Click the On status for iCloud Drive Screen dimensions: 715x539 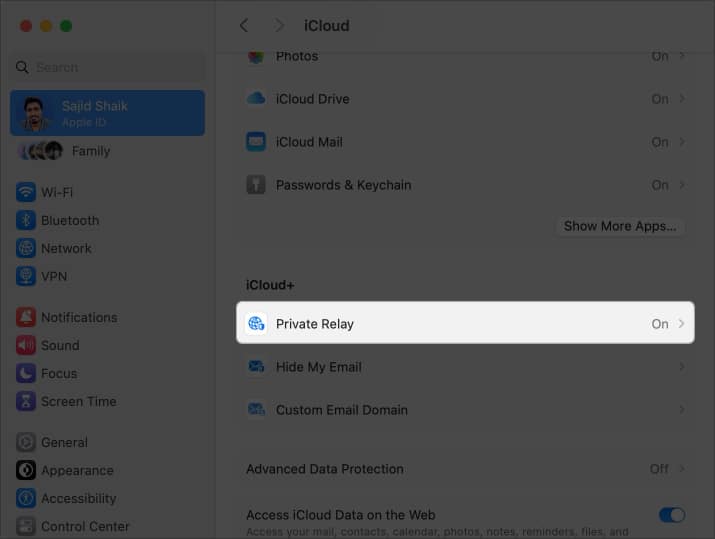click(660, 99)
